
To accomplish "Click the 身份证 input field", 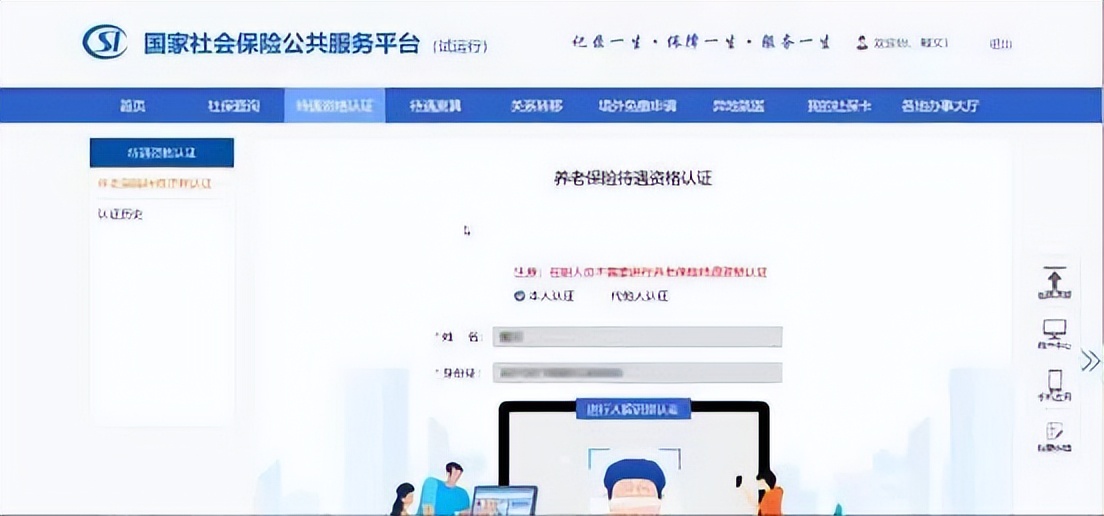I will coord(637,373).
